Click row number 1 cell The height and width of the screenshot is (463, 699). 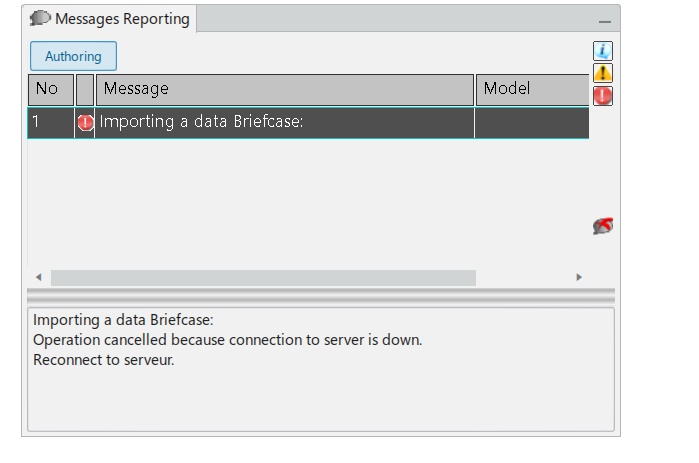(50, 123)
